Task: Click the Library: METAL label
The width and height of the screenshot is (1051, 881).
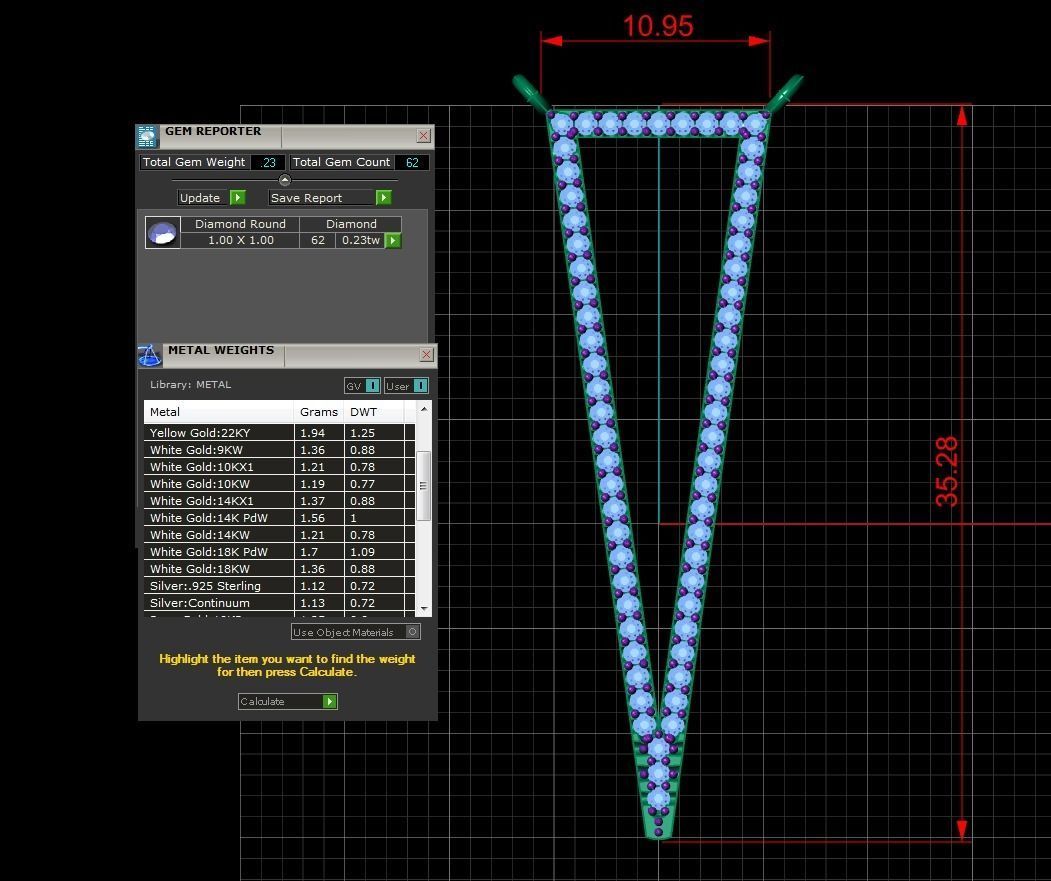Action: [190, 384]
